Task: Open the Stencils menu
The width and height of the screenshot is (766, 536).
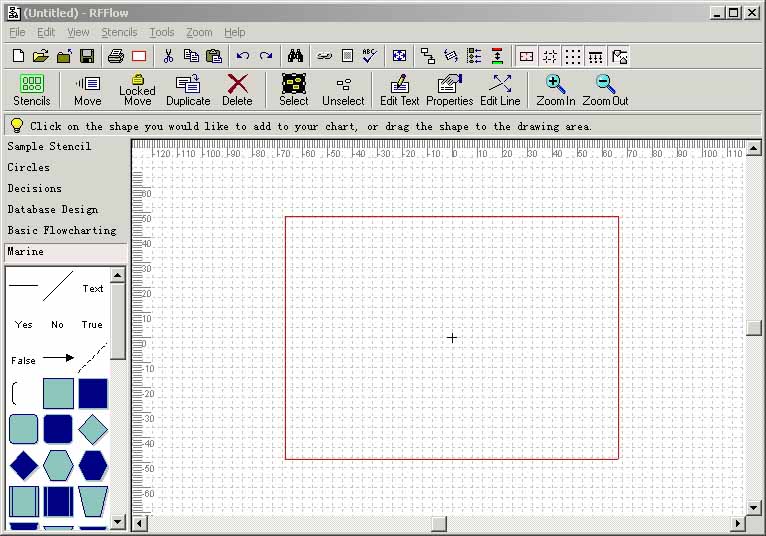Action: click(119, 32)
